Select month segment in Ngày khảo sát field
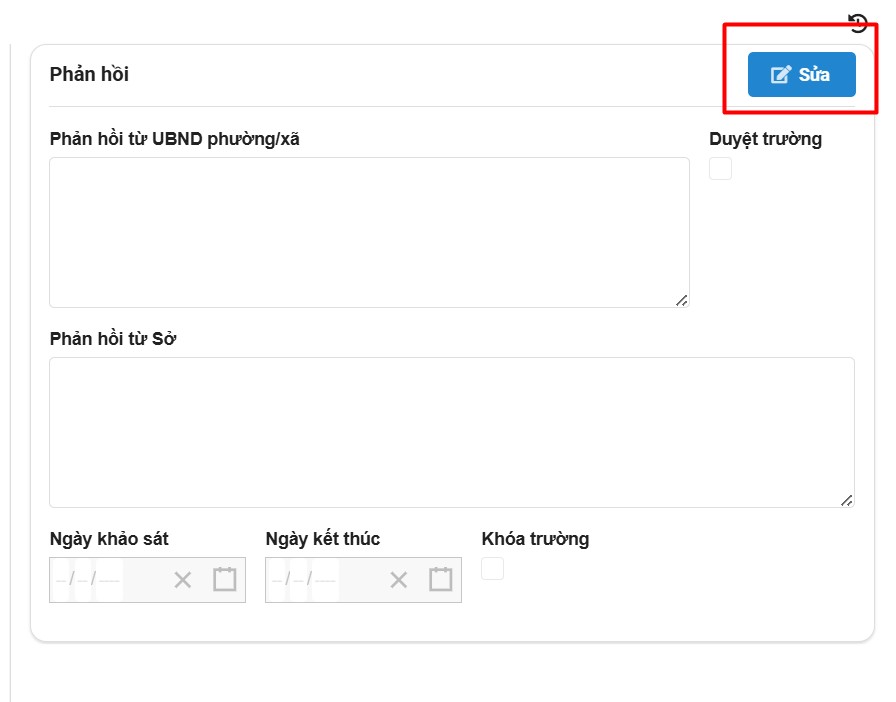The image size is (896, 702). [84, 580]
